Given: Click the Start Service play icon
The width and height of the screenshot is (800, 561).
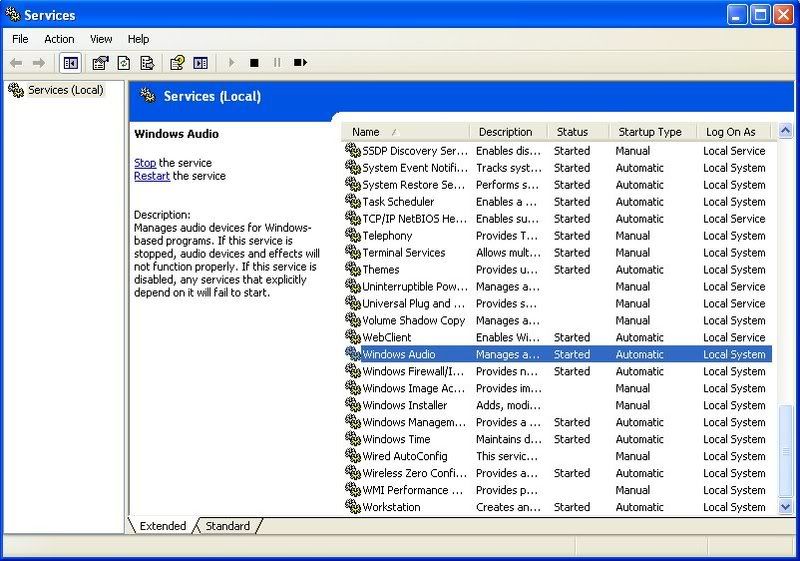Looking at the screenshot, I should [x=232, y=63].
